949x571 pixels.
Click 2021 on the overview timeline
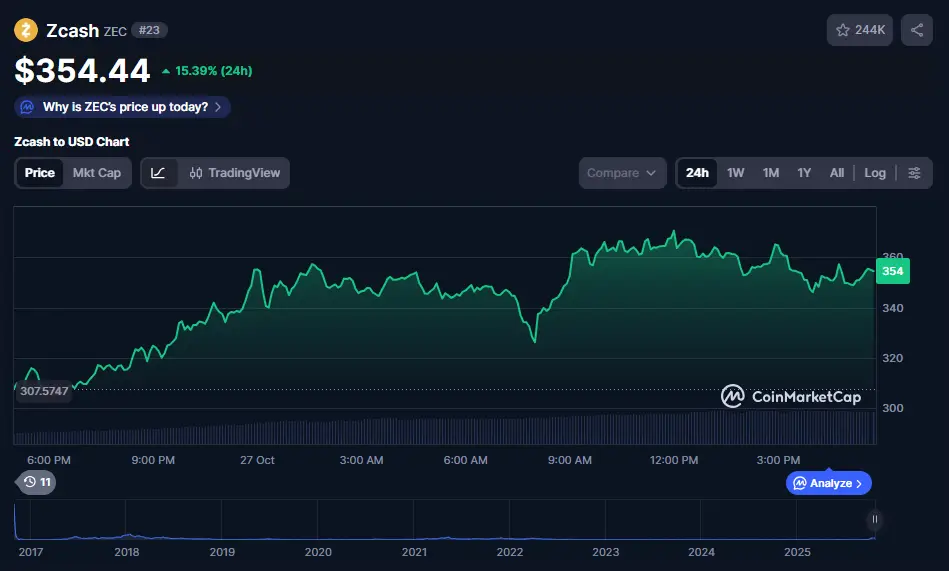pos(414,552)
